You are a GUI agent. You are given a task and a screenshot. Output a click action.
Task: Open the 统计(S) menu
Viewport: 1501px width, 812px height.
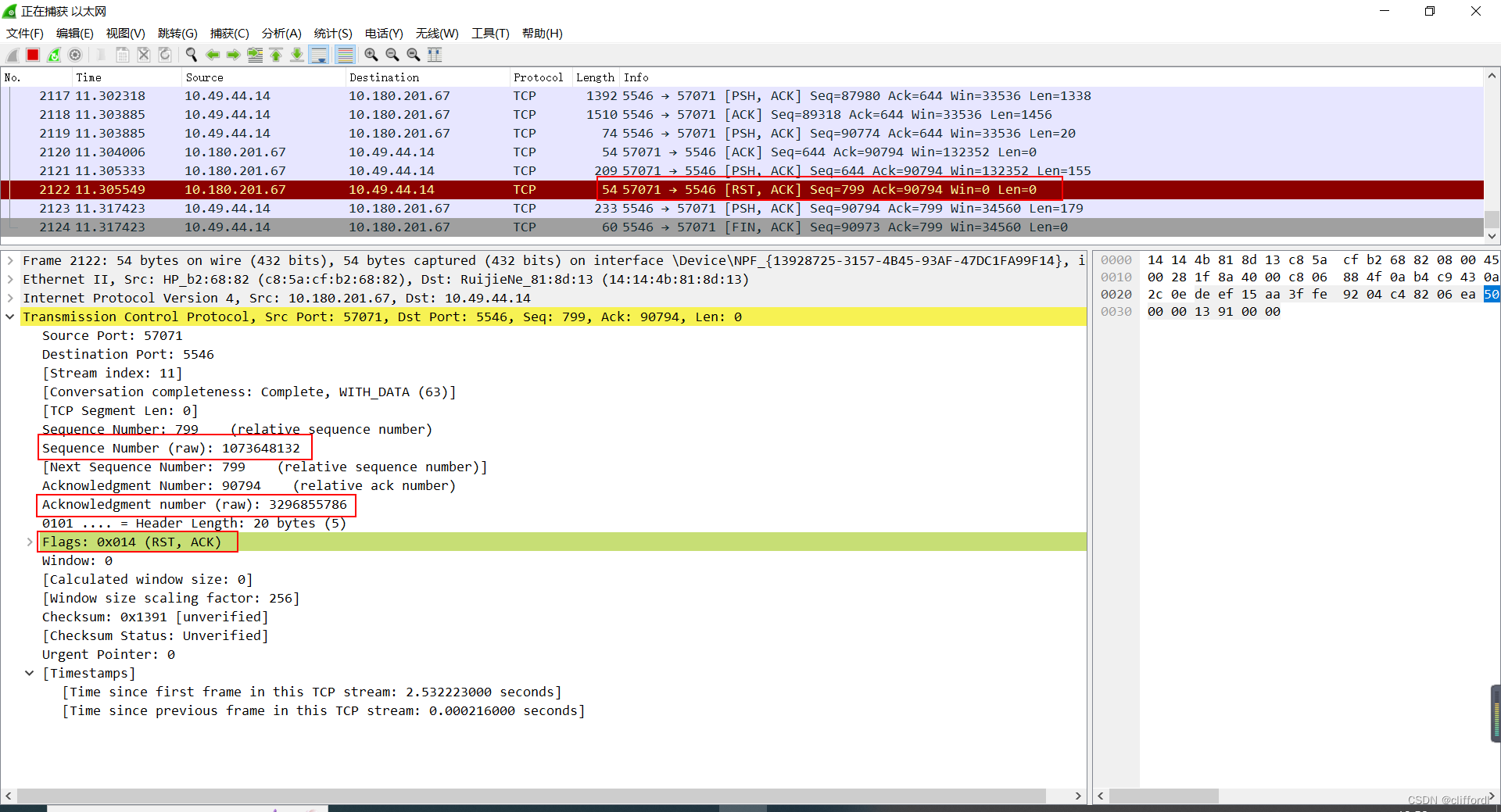(333, 33)
